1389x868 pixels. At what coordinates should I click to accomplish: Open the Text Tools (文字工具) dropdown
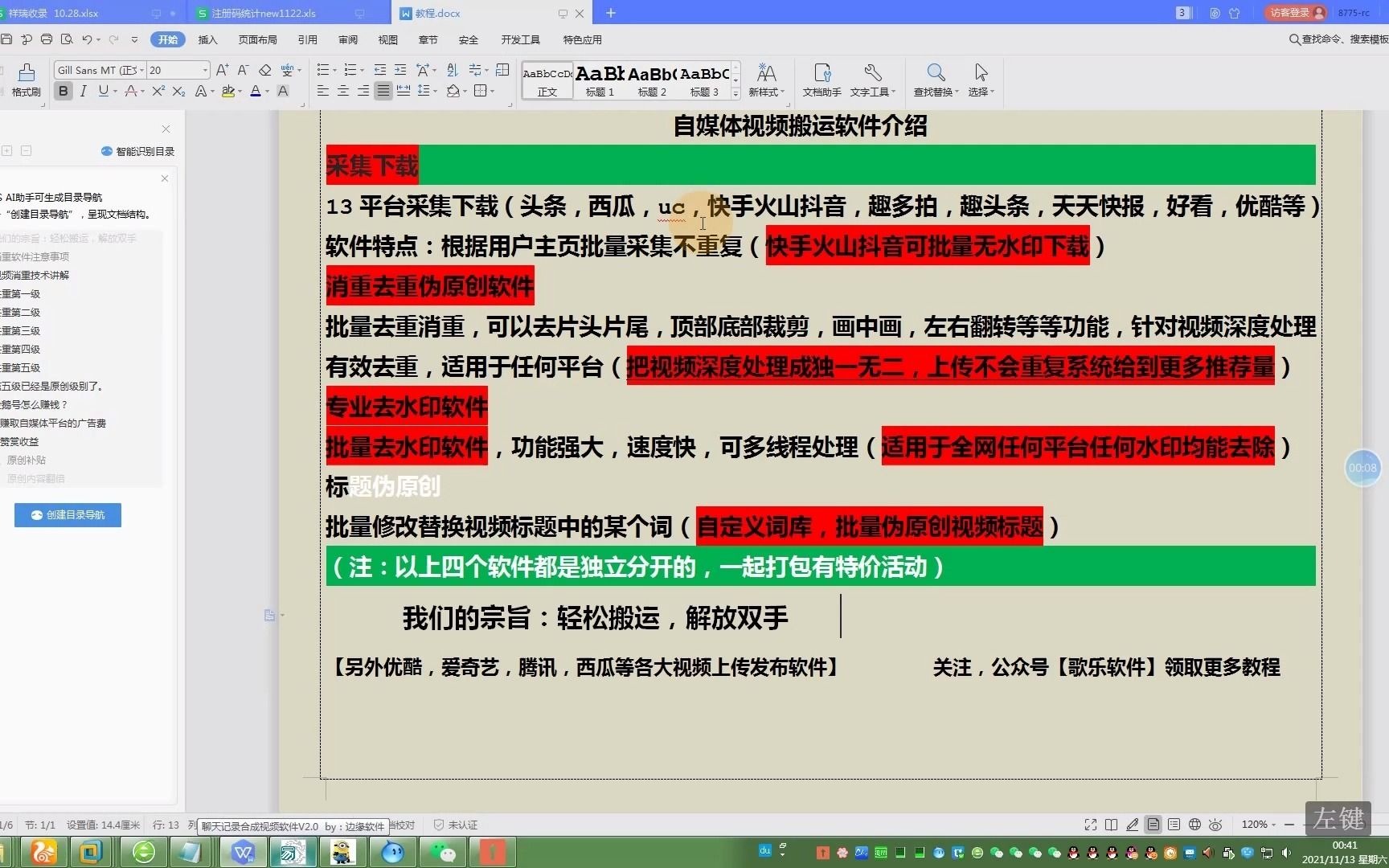873,80
